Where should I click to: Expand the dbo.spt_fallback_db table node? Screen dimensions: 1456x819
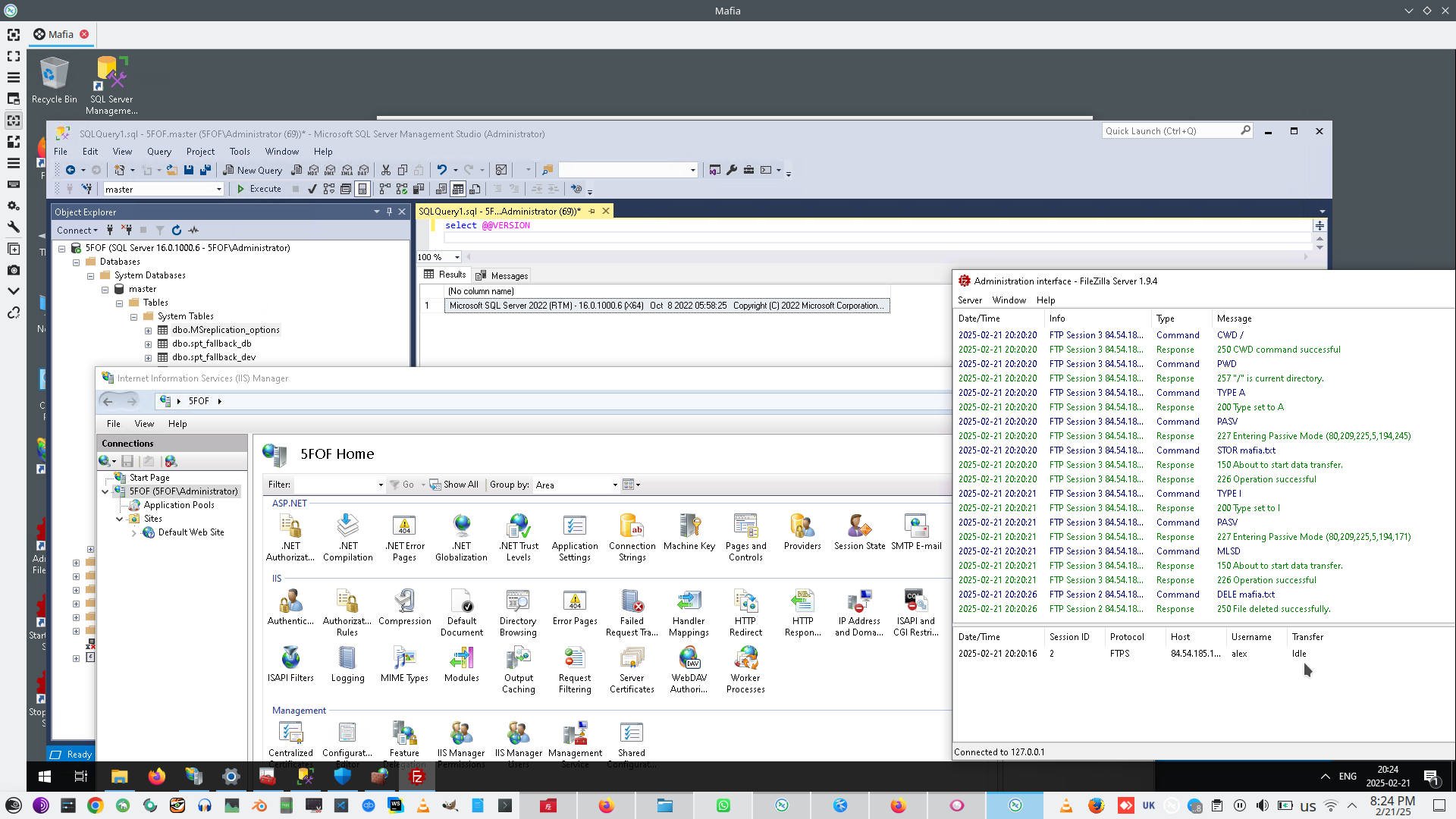coord(149,344)
